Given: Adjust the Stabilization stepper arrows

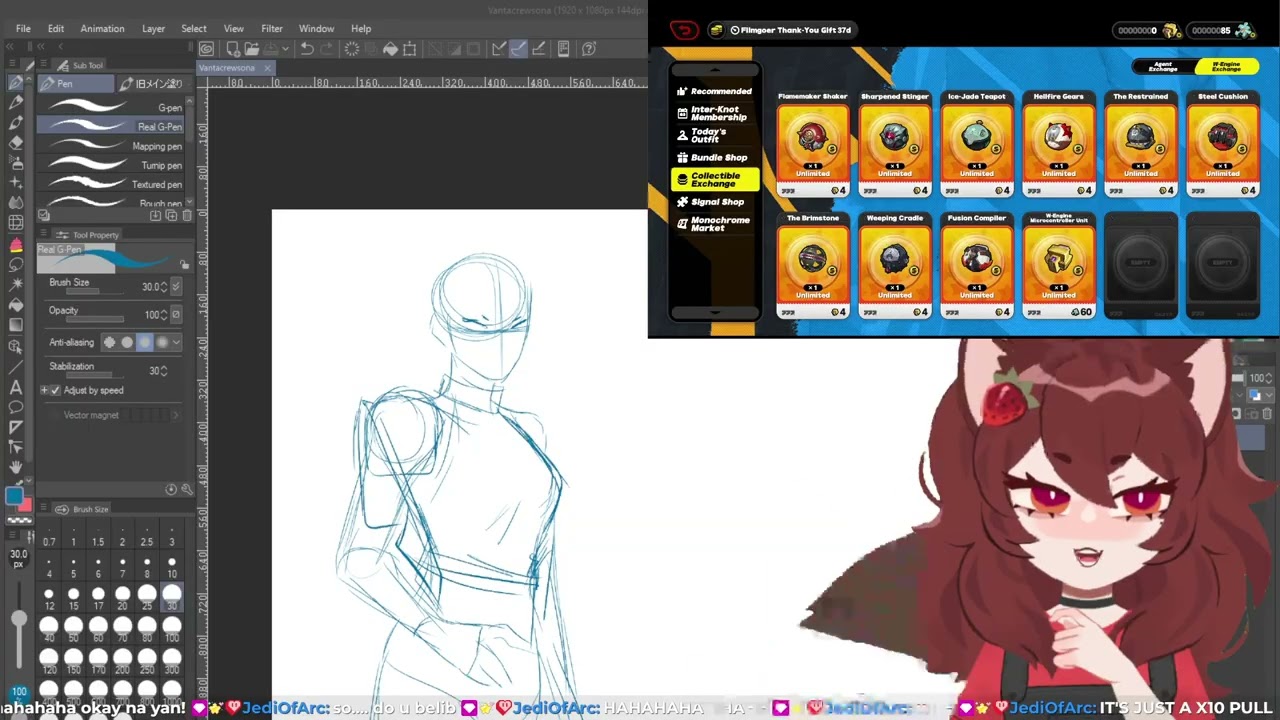Looking at the screenshot, I should click(164, 370).
